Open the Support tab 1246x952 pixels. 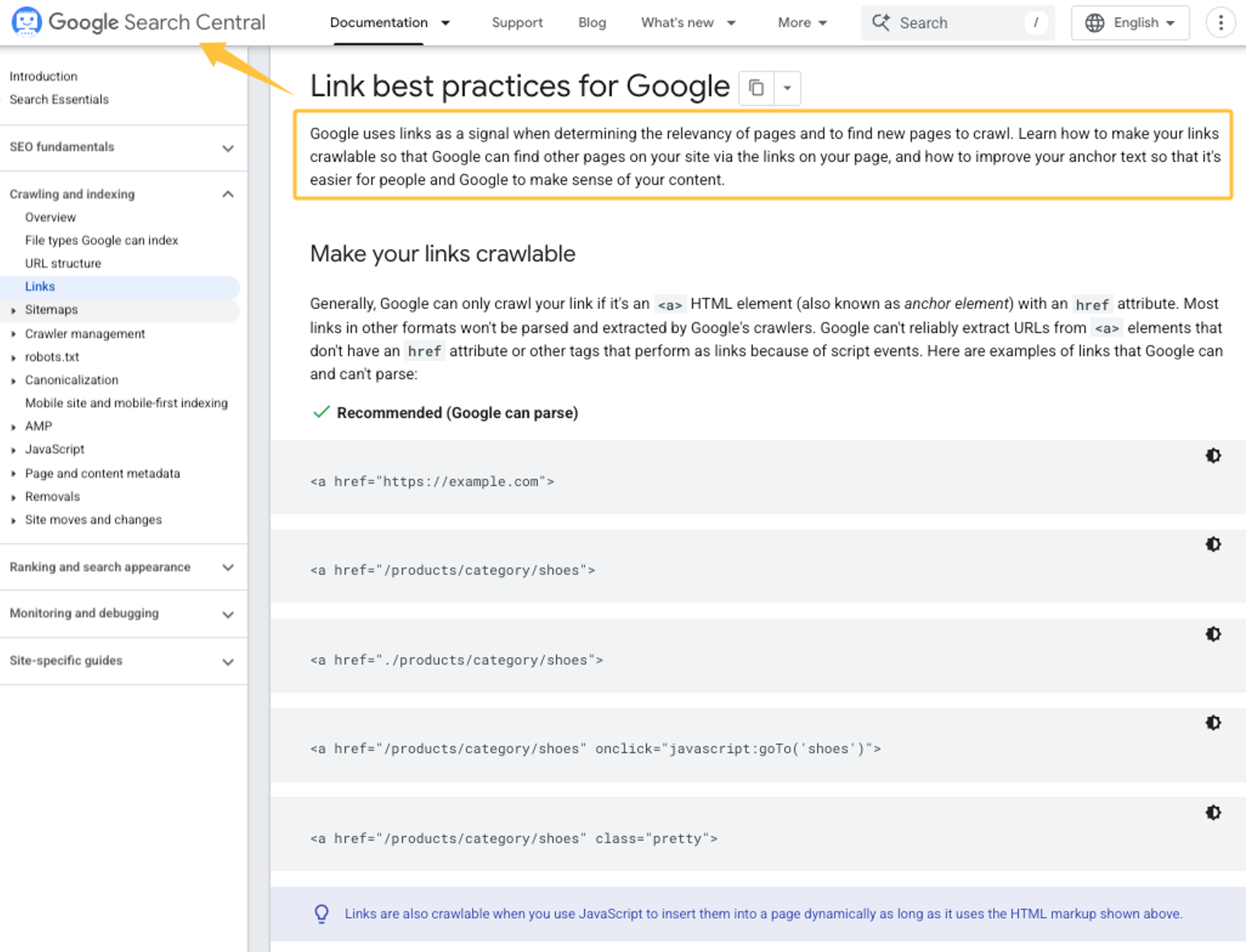[x=517, y=23]
